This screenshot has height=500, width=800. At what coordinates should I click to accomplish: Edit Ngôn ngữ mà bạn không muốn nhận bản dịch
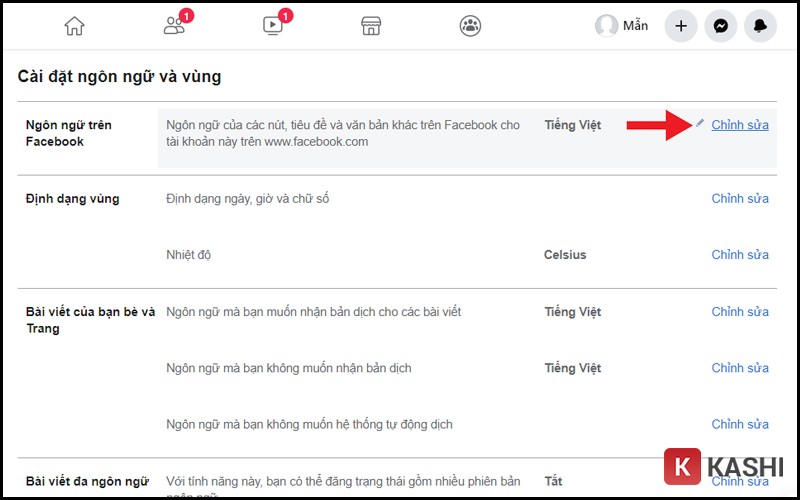pyautogui.click(x=740, y=368)
